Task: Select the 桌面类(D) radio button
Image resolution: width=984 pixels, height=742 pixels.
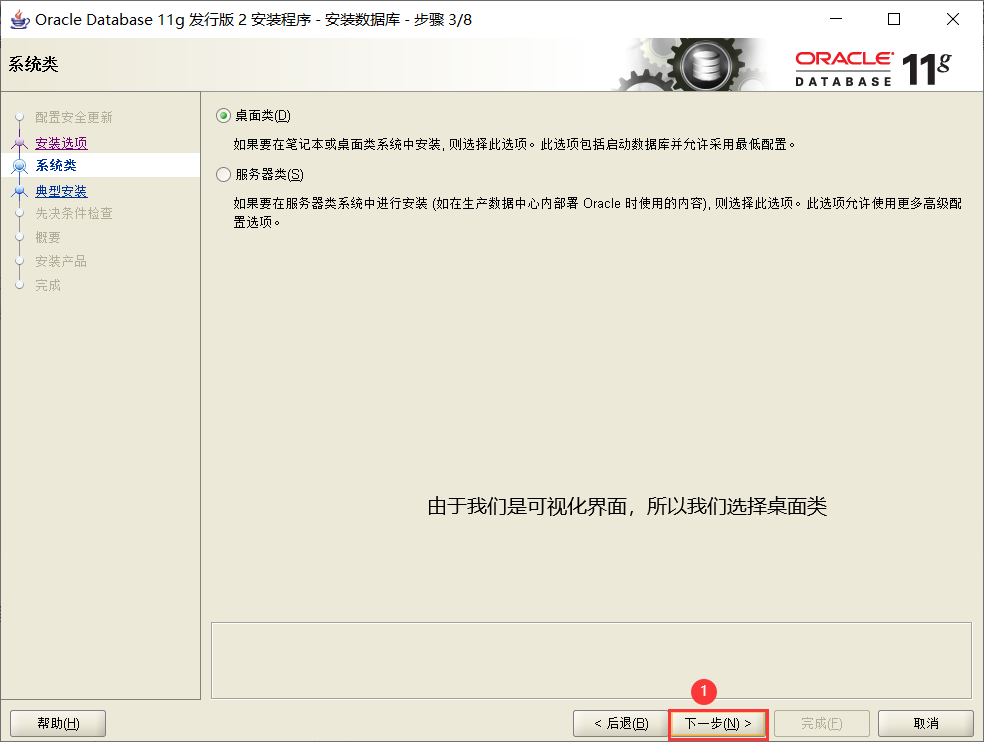Action: (x=223, y=116)
